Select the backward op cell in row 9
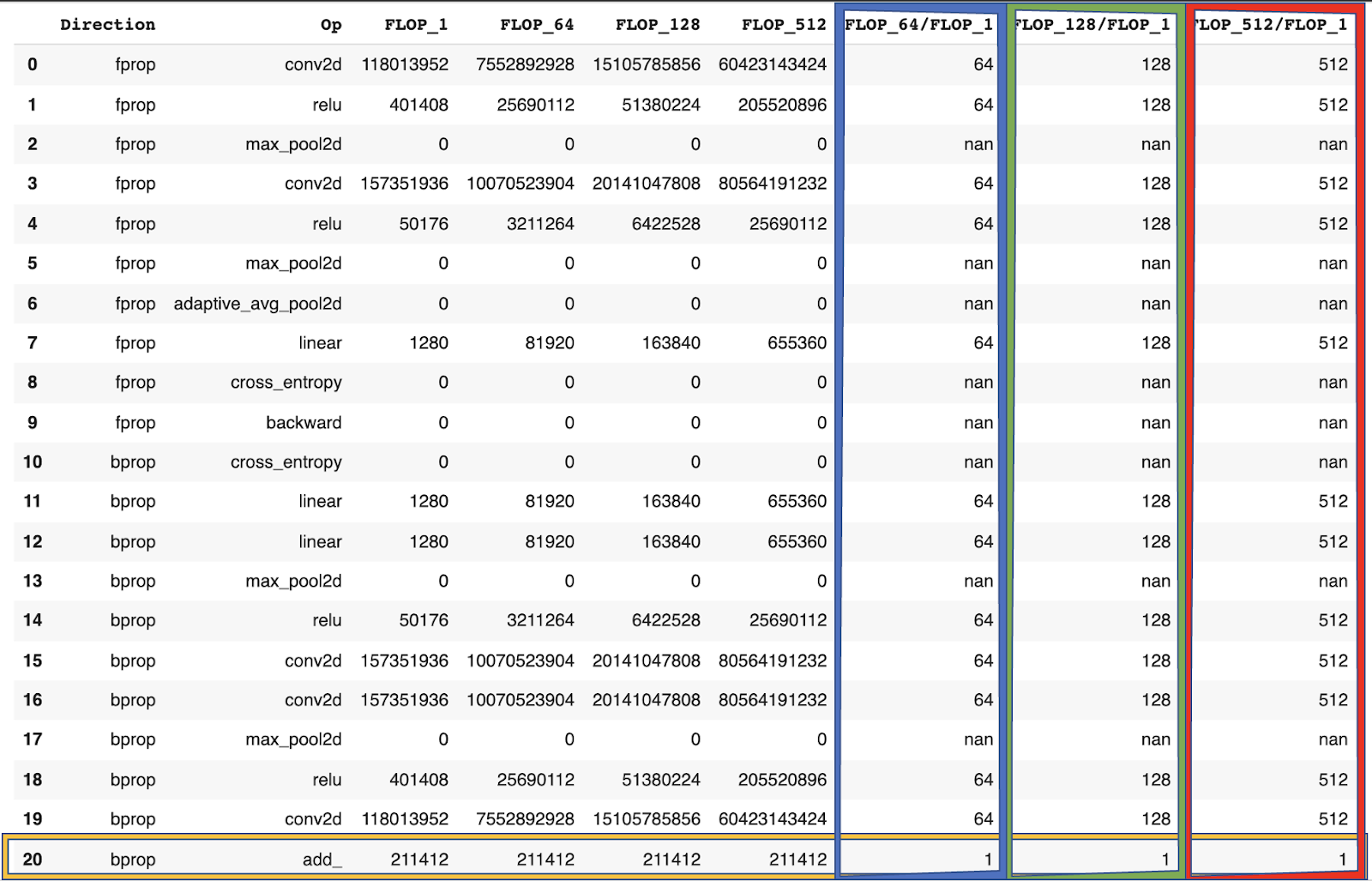 pos(304,423)
